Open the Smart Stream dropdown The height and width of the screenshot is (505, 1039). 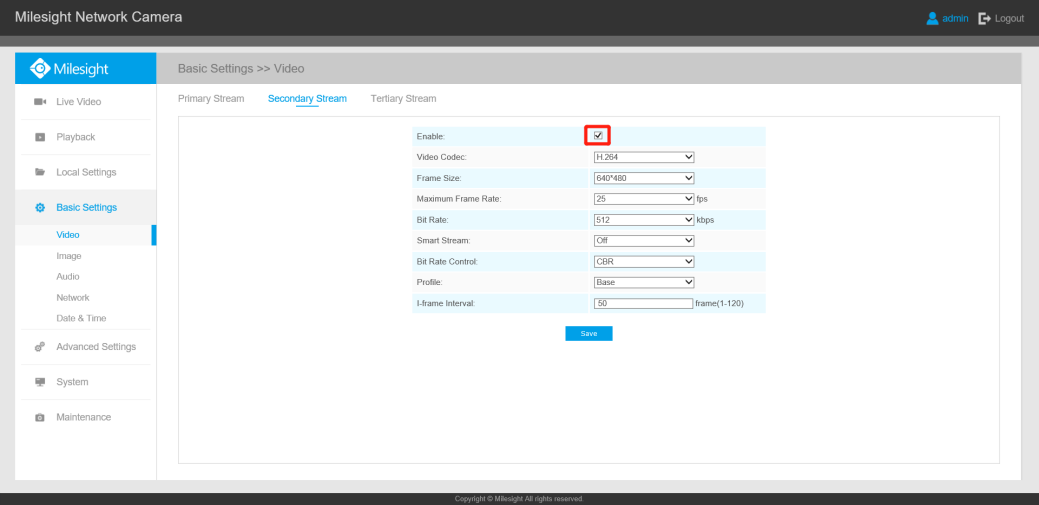pos(643,241)
